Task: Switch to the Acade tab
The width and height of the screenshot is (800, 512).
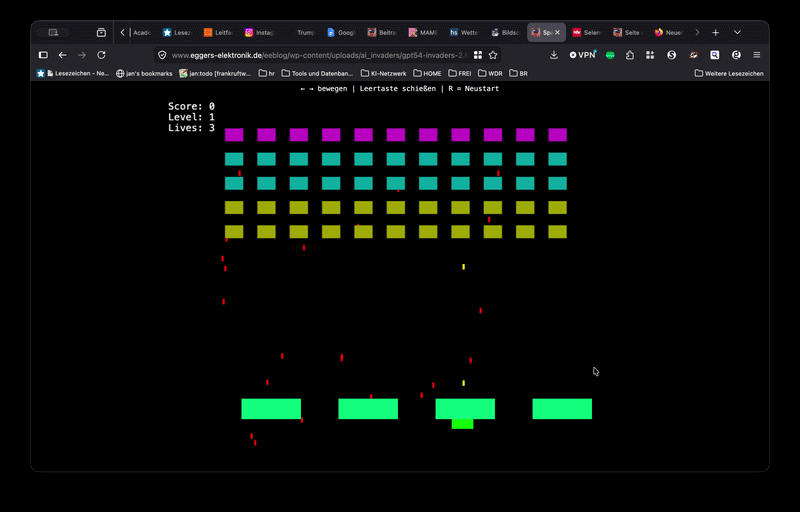Action: pyautogui.click(x=141, y=33)
